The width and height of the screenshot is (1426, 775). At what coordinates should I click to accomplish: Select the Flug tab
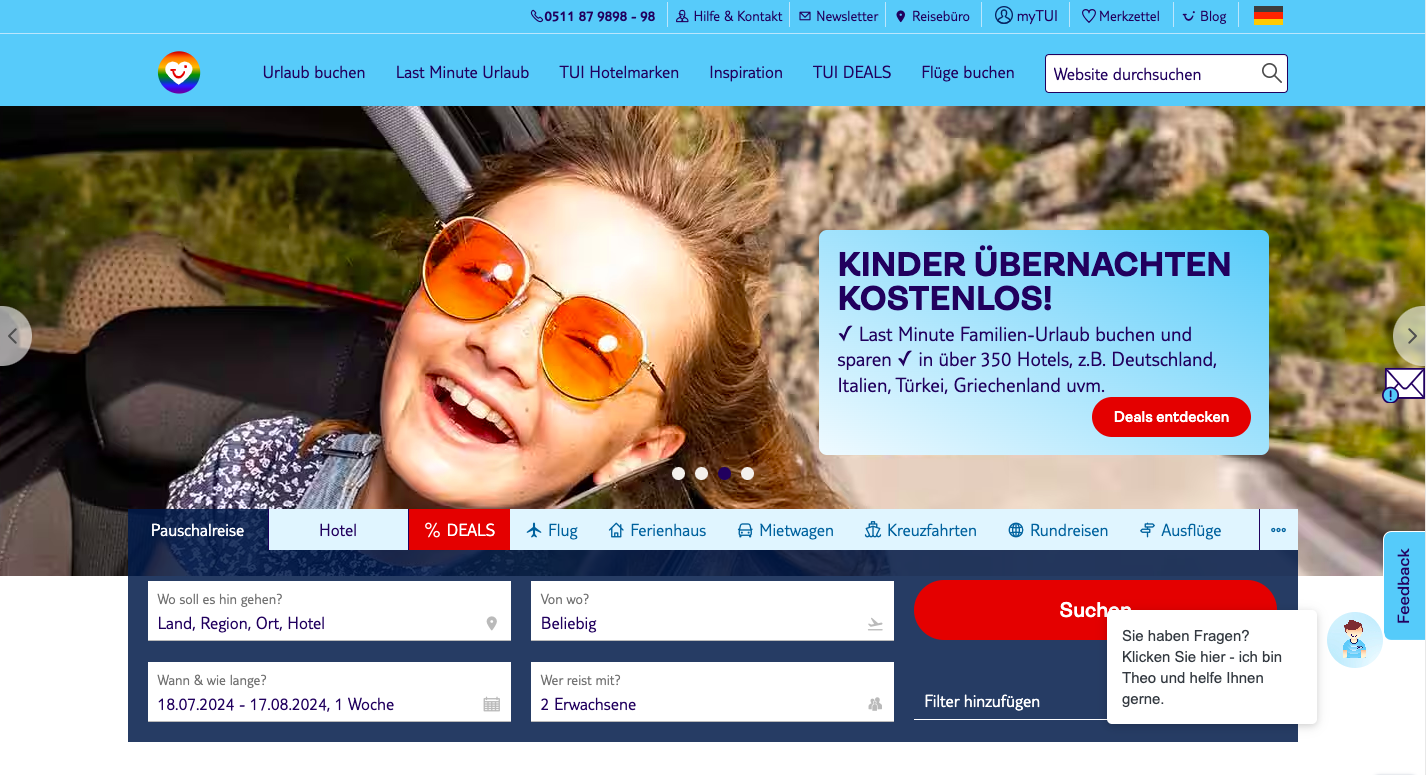pos(552,530)
